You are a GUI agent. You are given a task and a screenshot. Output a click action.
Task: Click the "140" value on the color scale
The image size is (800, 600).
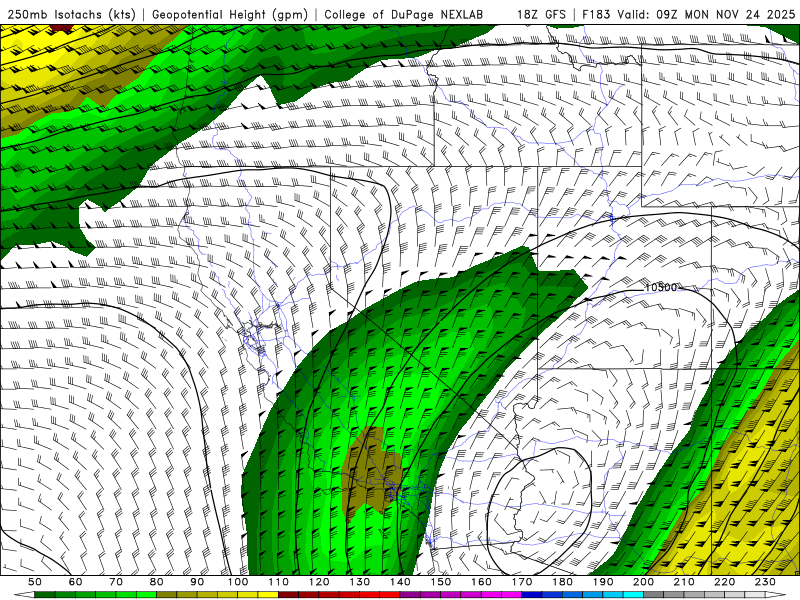pyautogui.click(x=400, y=582)
